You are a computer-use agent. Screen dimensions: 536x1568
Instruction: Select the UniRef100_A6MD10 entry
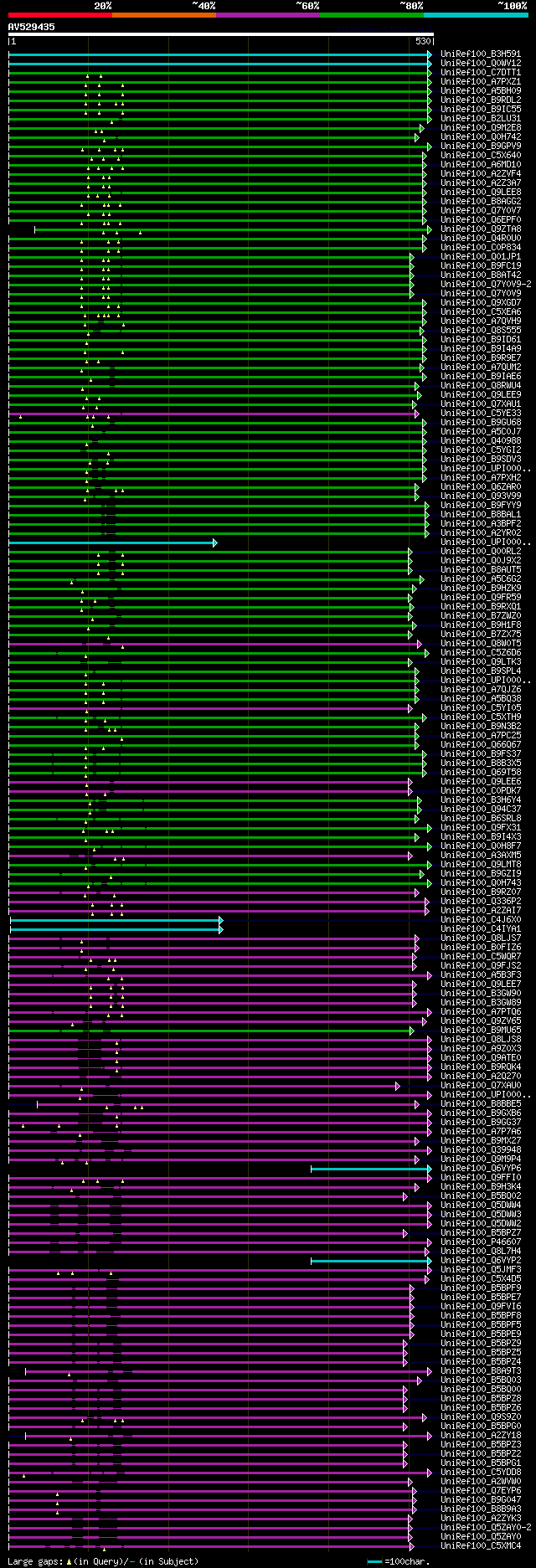click(481, 165)
